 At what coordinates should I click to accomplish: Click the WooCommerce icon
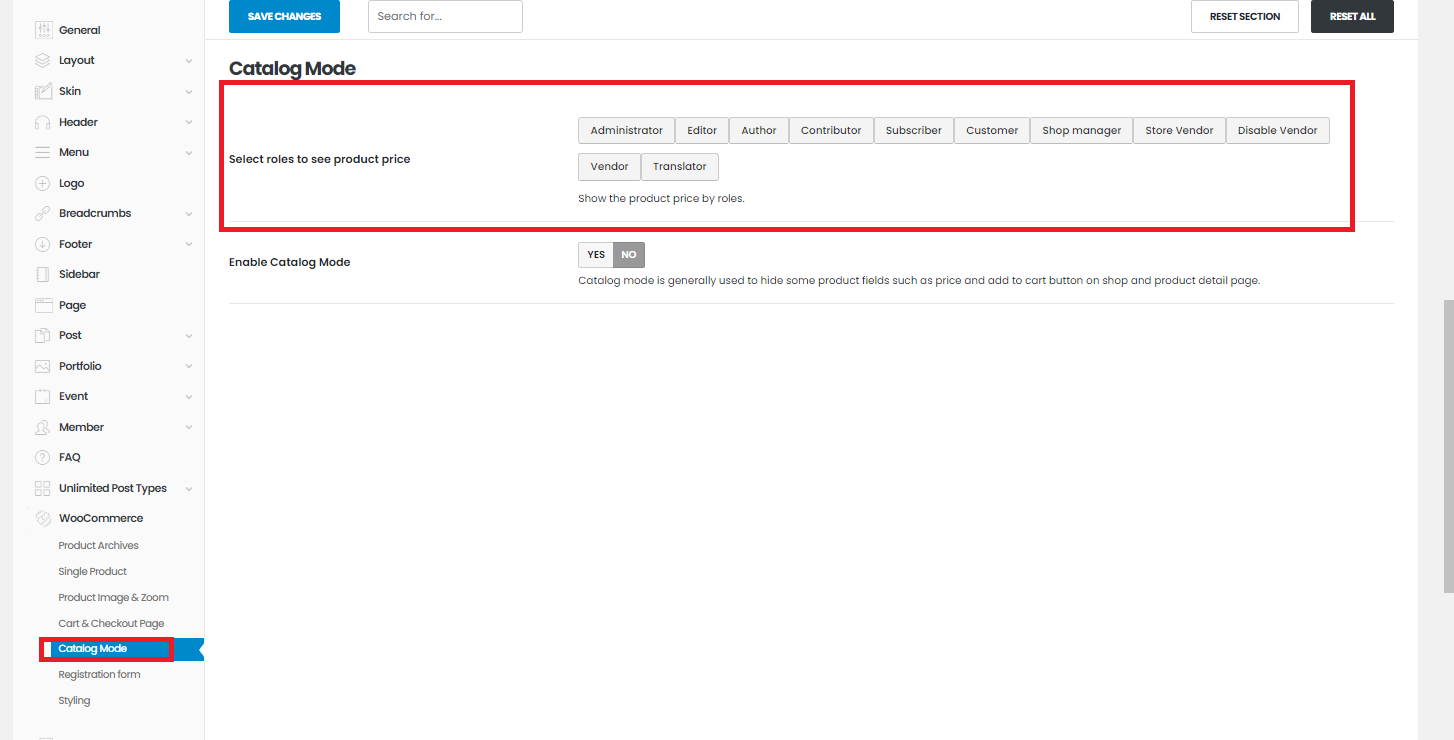tap(43, 518)
